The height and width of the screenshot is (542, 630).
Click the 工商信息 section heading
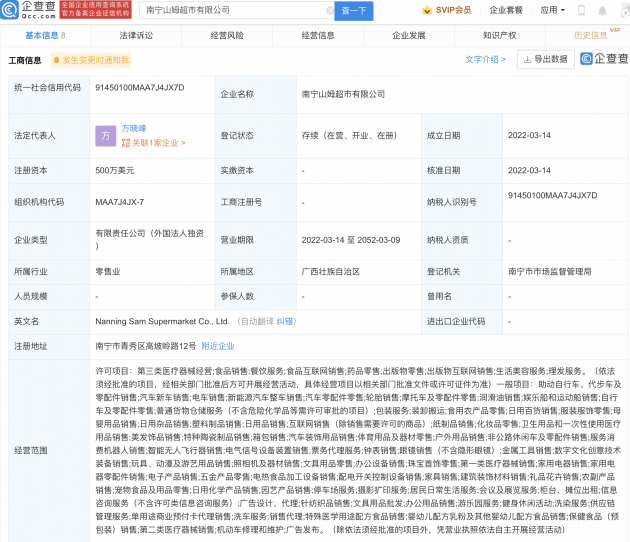coord(25,60)
